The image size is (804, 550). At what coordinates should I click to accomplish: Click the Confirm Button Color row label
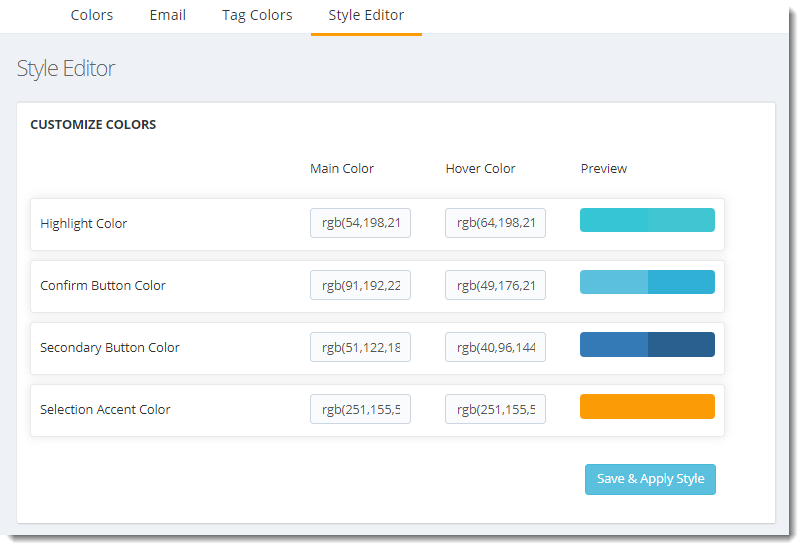click(x=103, y=286)
